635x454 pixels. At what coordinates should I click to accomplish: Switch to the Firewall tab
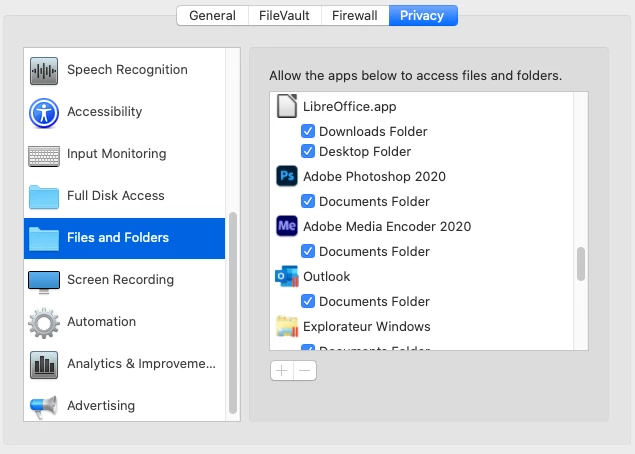tap(355, 15)
